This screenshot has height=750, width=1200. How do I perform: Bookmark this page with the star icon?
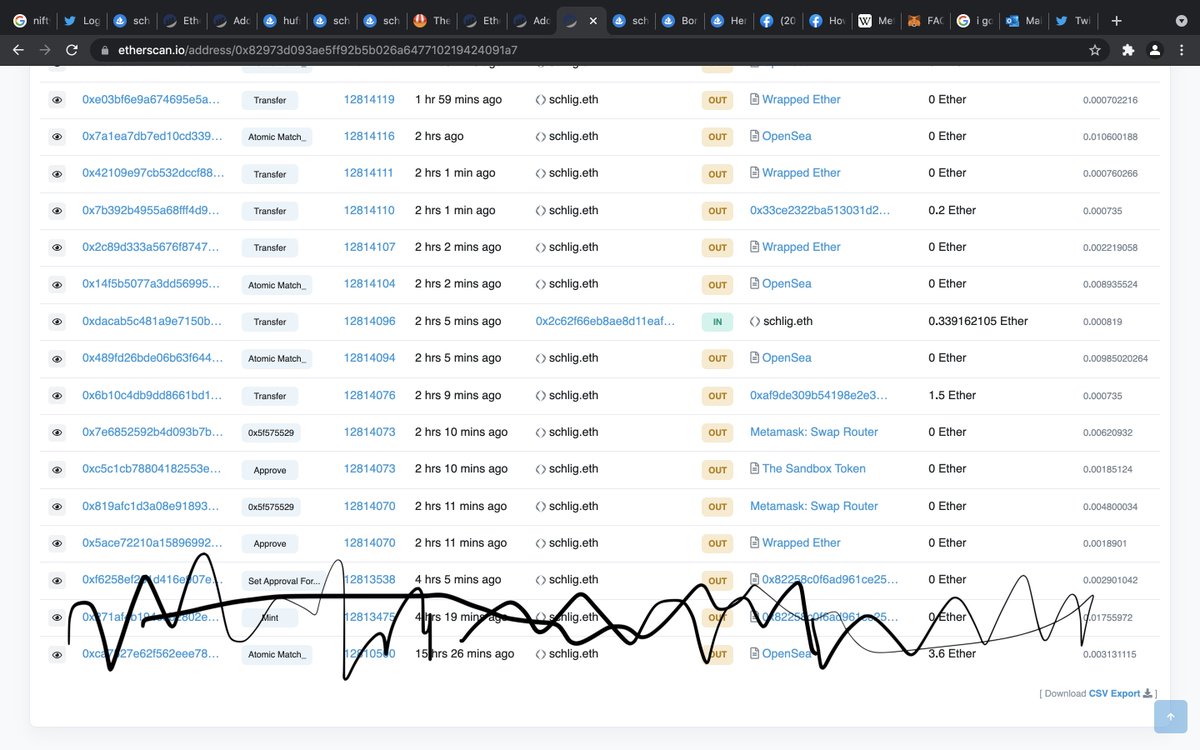pos(1095,50)
